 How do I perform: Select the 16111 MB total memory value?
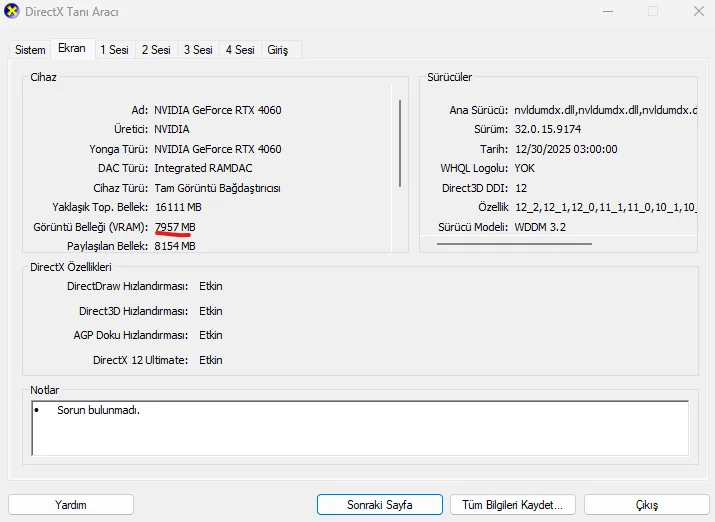[178, 207]
